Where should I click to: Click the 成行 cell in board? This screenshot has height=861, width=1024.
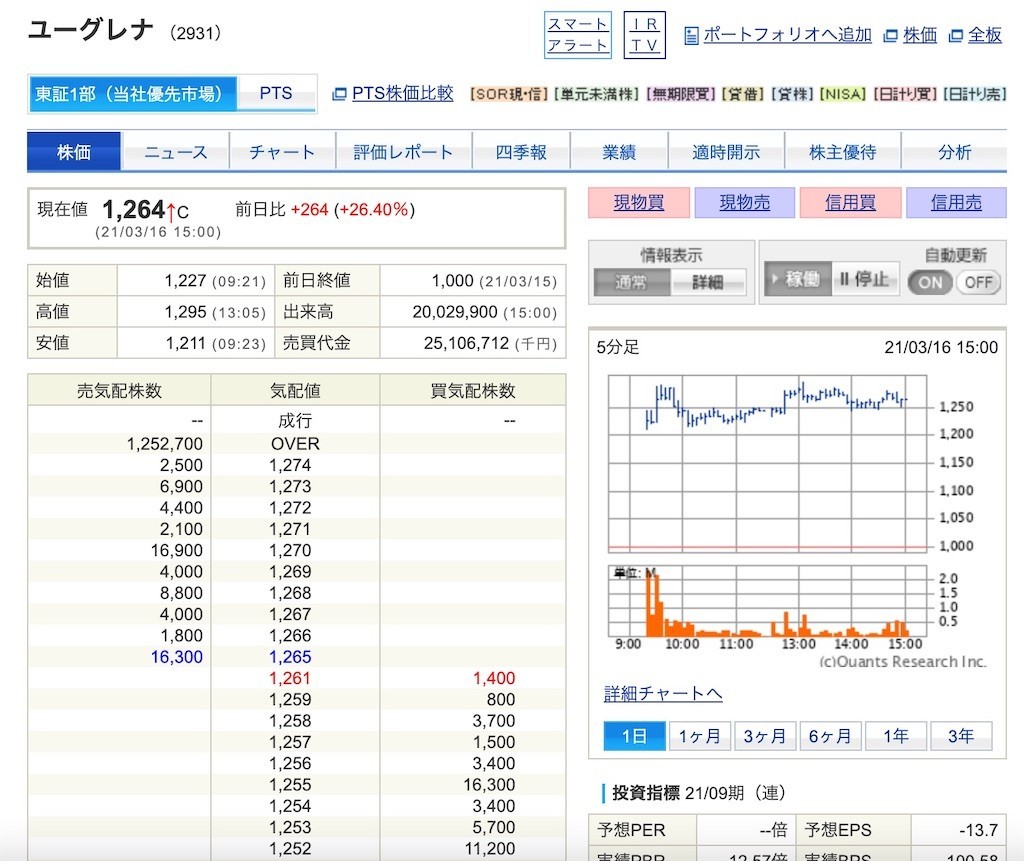[x=295, y=421]
